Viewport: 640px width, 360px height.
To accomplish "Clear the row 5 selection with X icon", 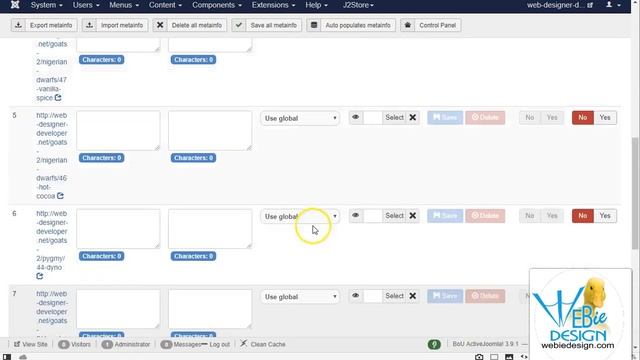I will (x=413, y=118).
